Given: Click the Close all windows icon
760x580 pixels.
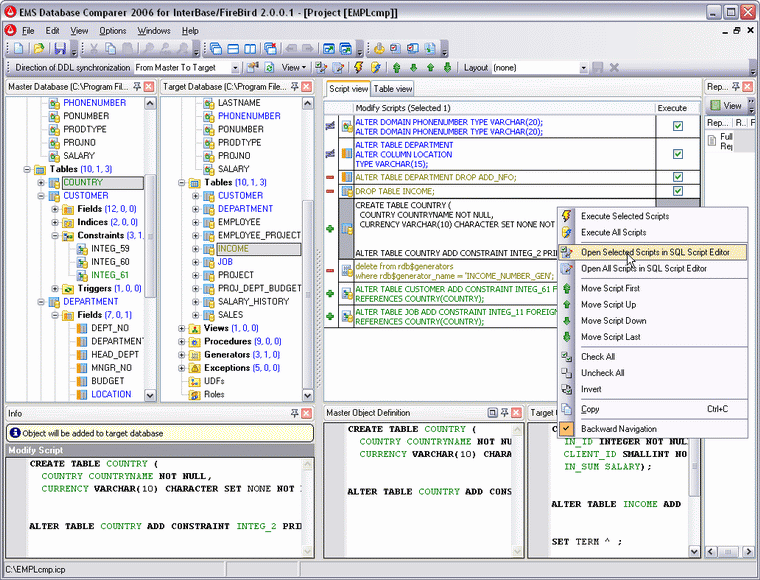Looking at the screenshot, I should tap(270, 48).
